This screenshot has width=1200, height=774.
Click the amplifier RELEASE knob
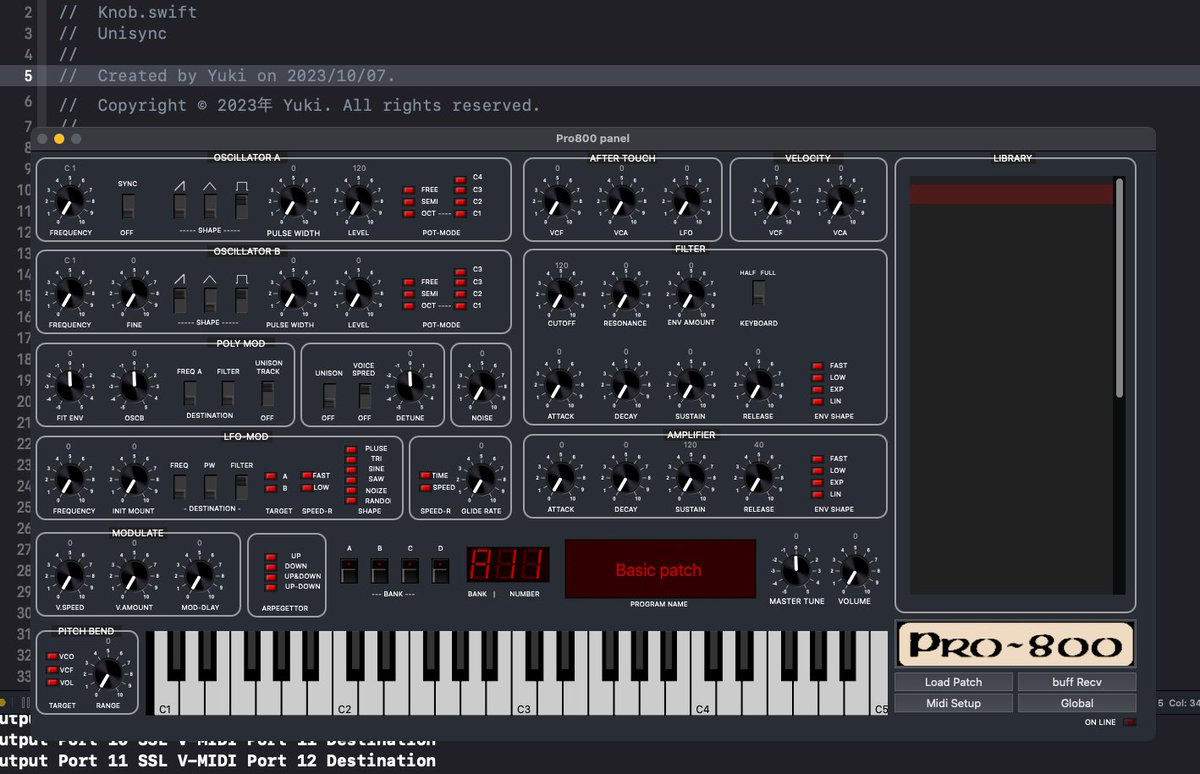pos(758,478)
